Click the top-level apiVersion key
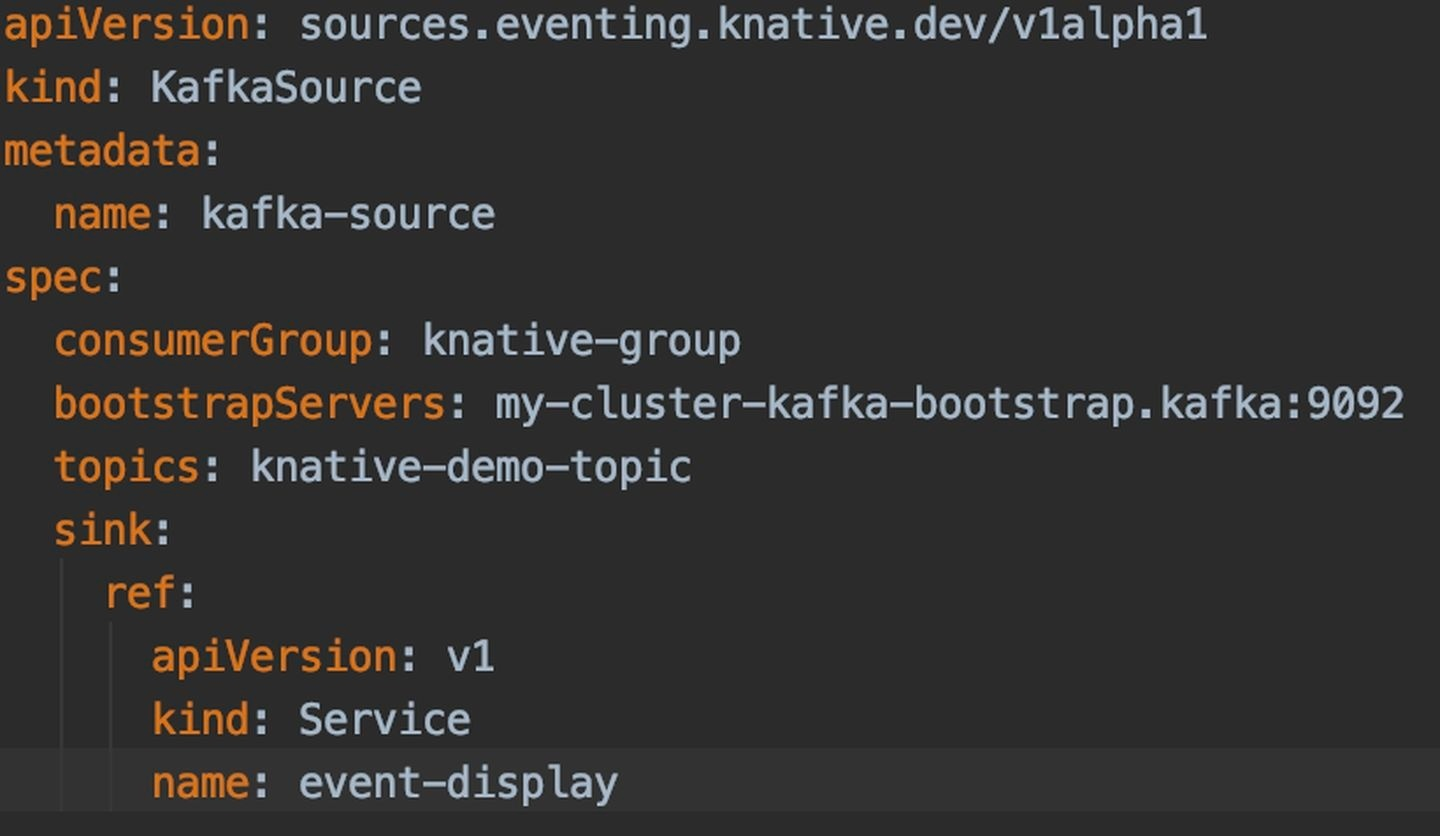This screenshot has width=1440, height=836. (125, 25)
